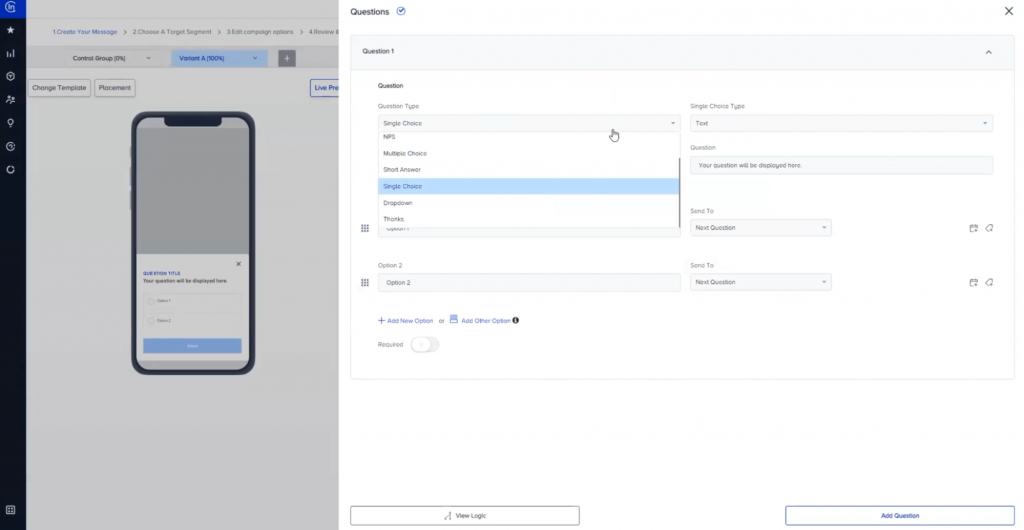Choose Short Answer from question type list
The height and width of the screenshot is (530, 1024).
pyautogui.click(x=402, y=170)
